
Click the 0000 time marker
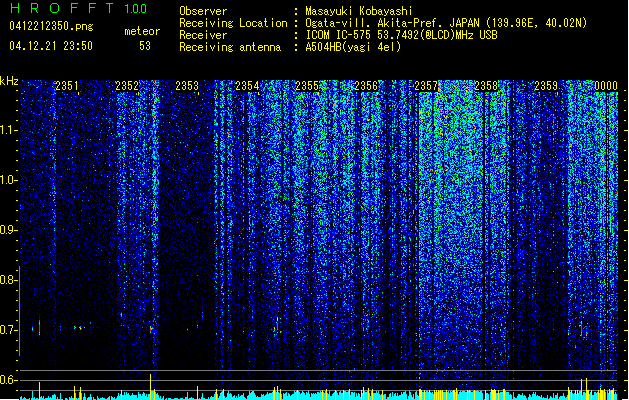tap(606, 86)
